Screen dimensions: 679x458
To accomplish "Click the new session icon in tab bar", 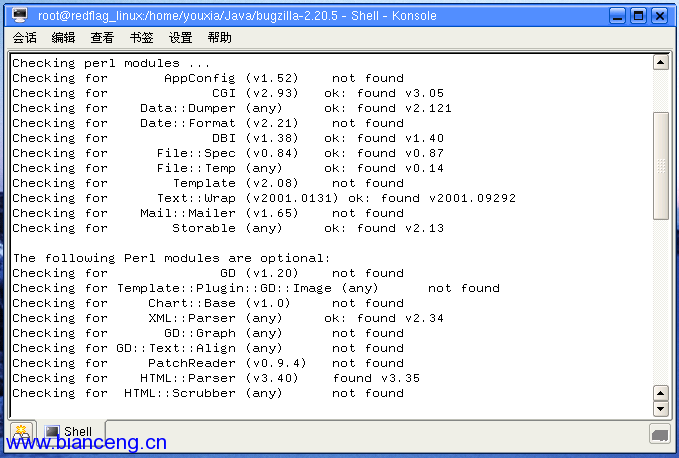I will 21,432.
